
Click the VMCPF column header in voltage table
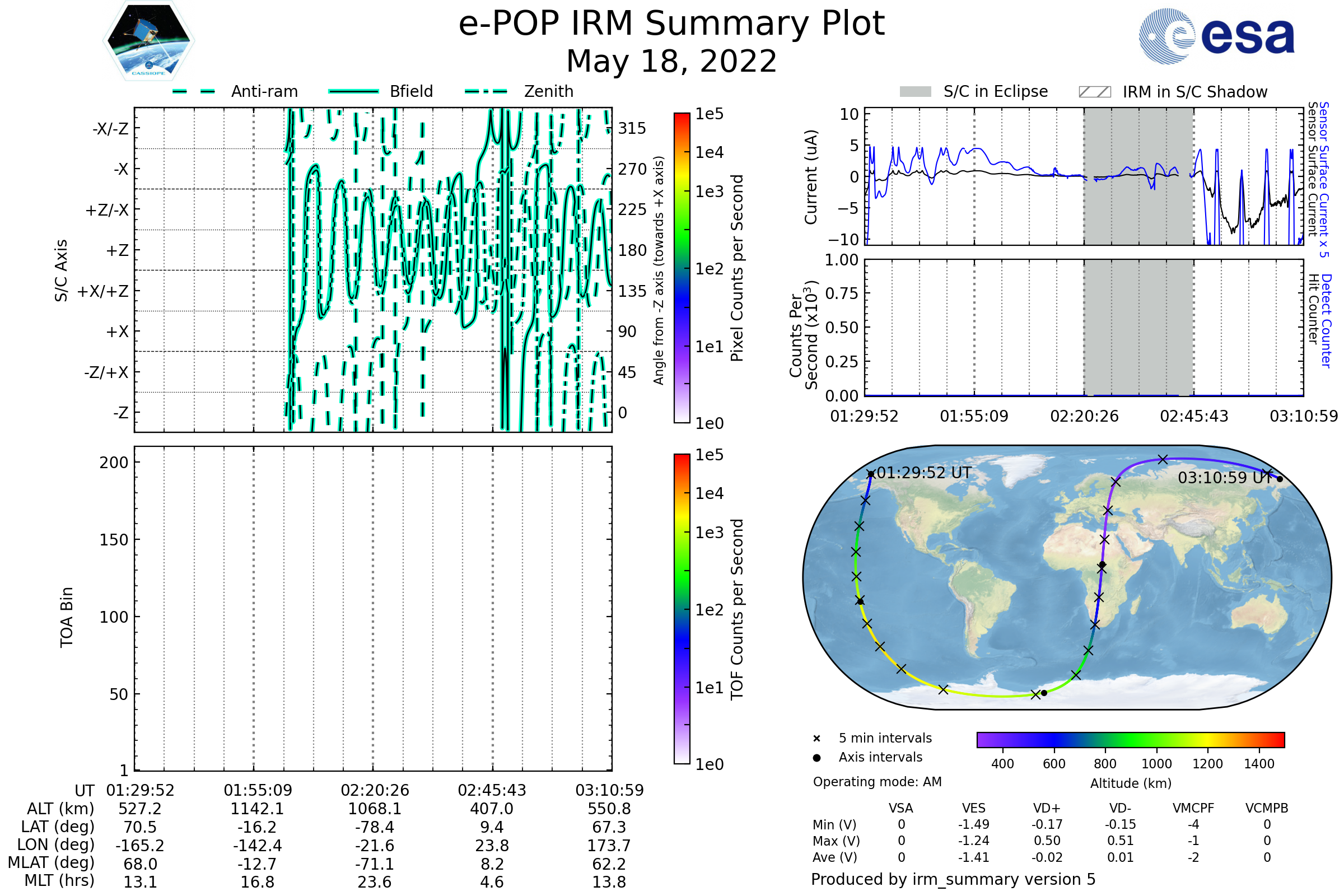[x=1193, y=809]
